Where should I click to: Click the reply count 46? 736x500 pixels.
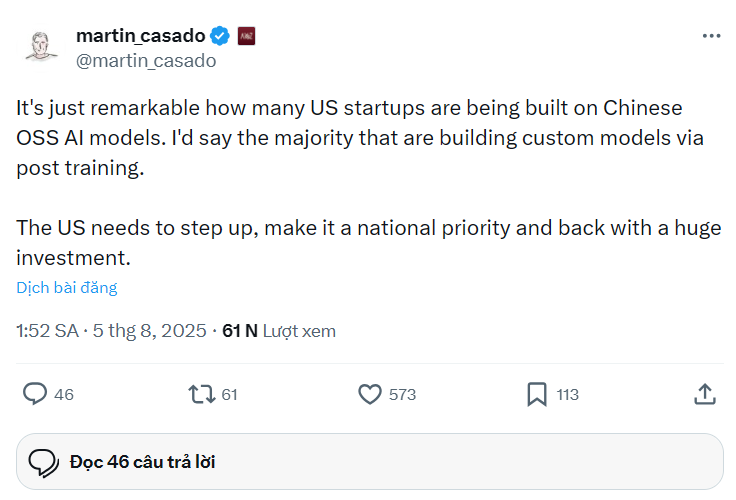tap(64, 395)
